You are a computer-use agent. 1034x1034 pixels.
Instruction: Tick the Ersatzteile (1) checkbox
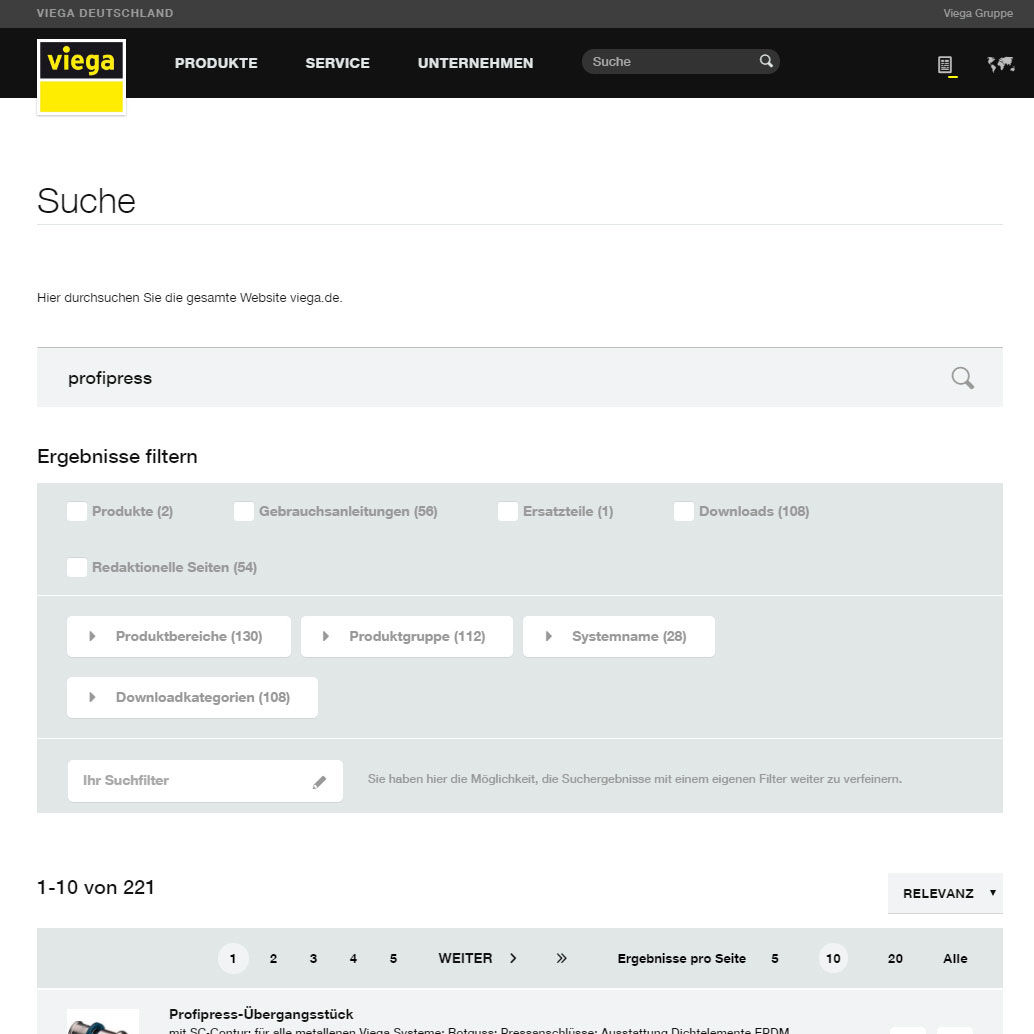point(508,511)
